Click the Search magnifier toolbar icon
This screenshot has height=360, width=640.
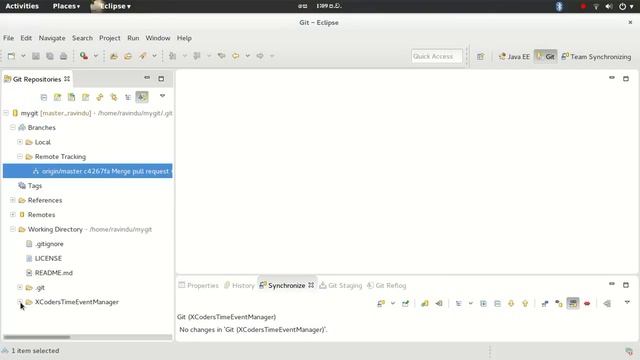click(84, 56)
